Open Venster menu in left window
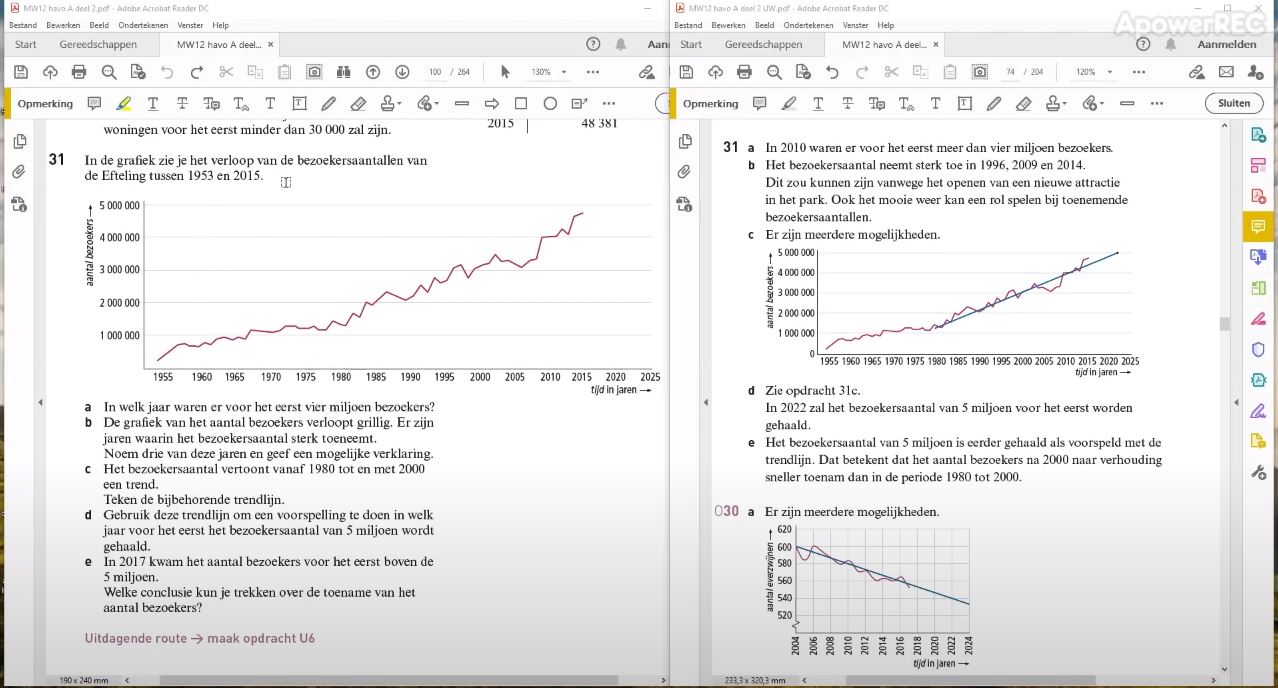1278x688 pixels. click(191, 25)
